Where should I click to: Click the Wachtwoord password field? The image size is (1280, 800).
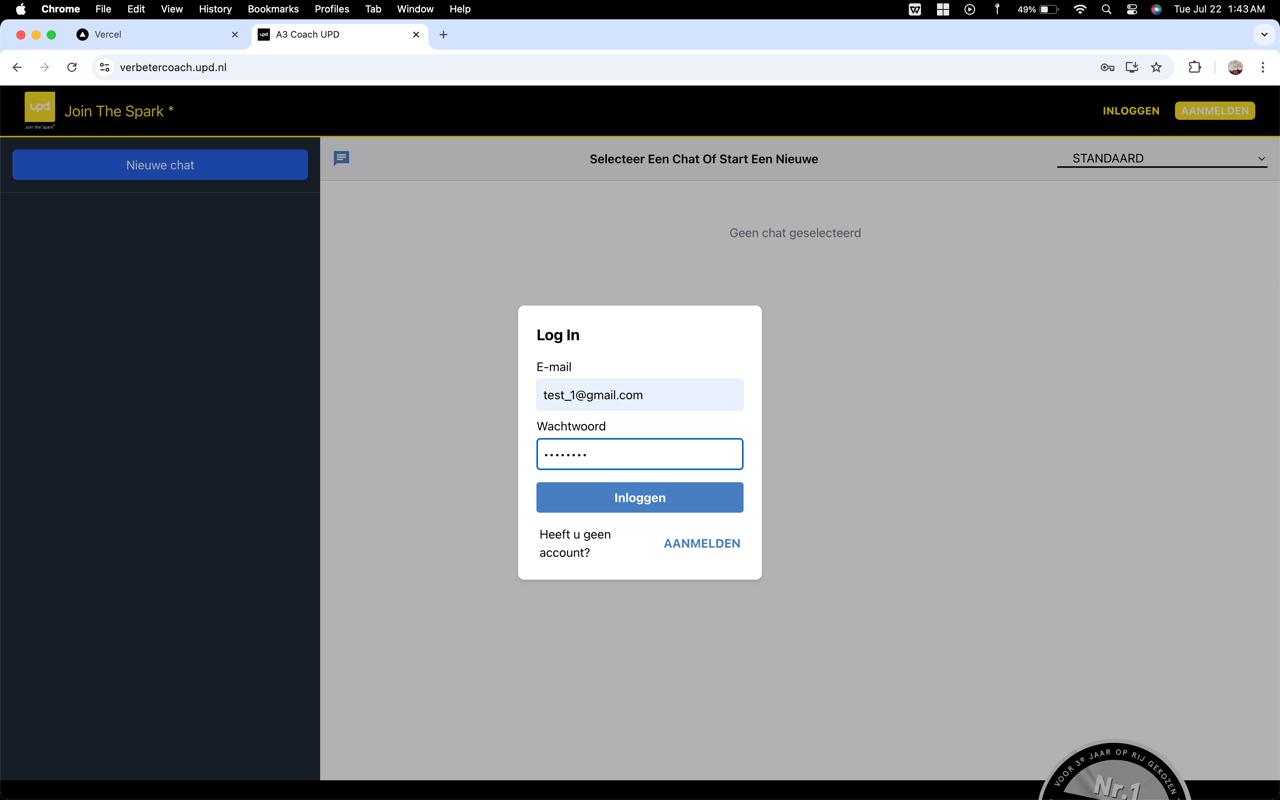click(x=639, y=454)
